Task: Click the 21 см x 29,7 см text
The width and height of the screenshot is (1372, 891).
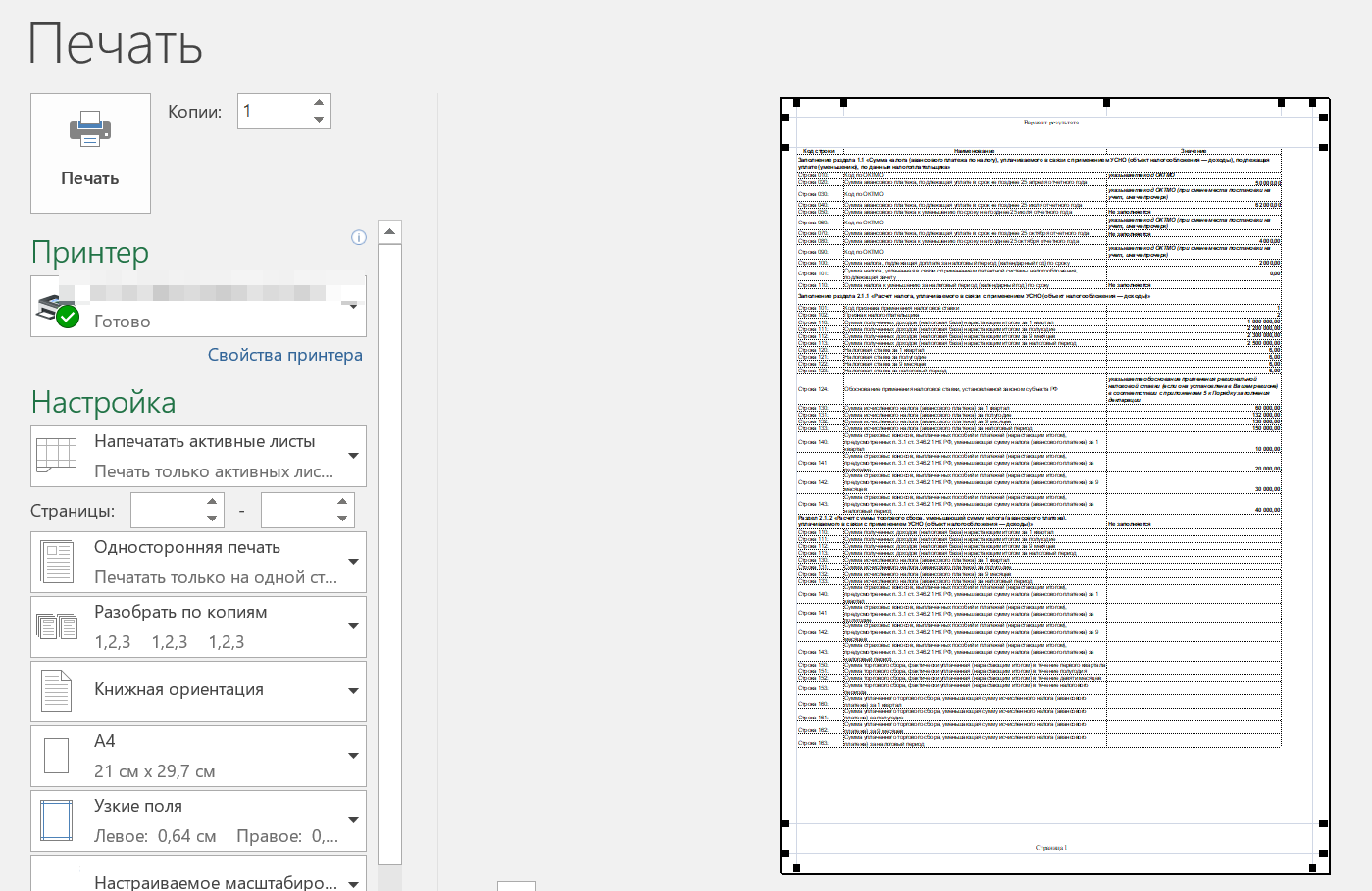Action: [155, 771]
